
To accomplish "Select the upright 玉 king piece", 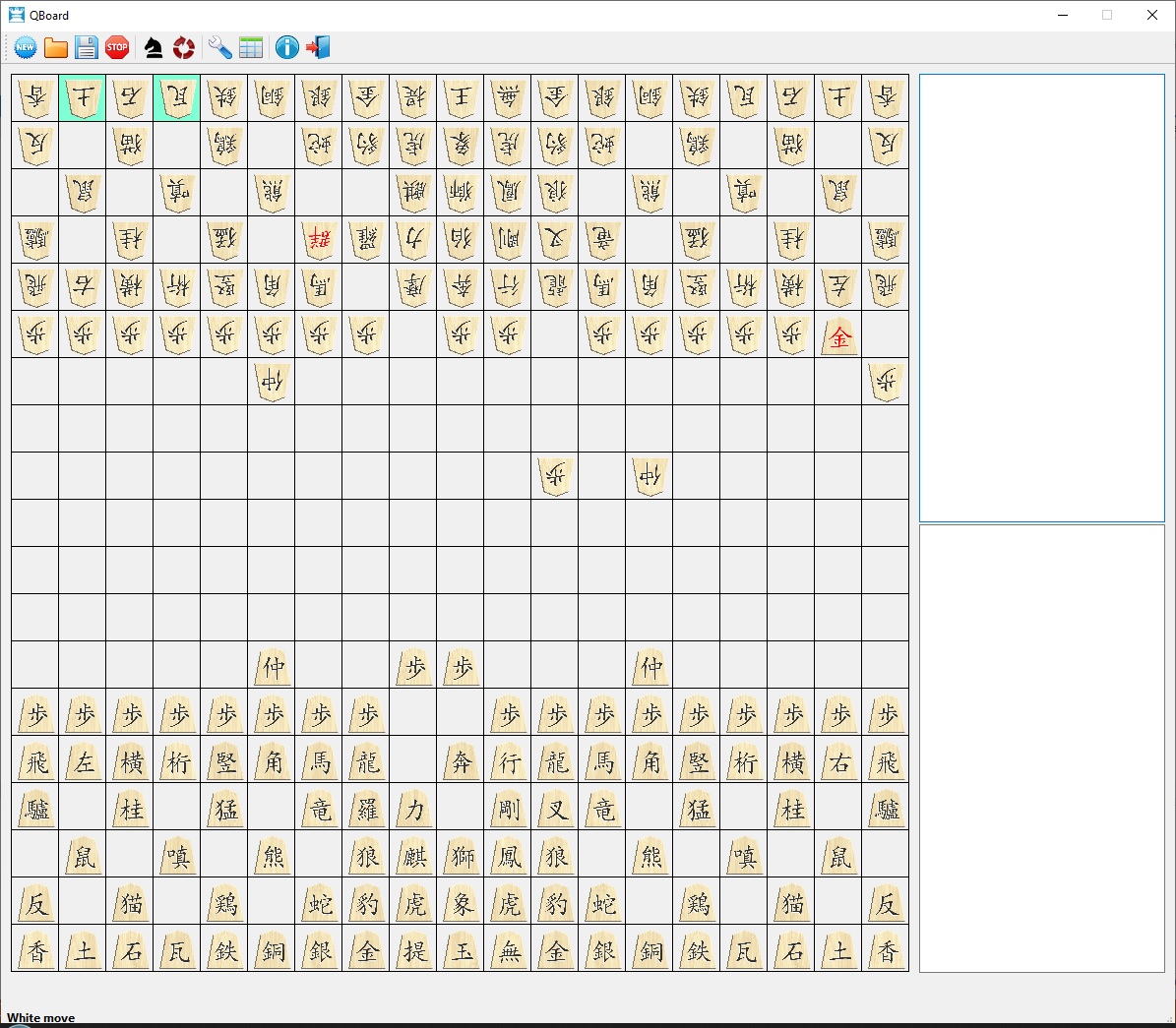I will point(461,948).
